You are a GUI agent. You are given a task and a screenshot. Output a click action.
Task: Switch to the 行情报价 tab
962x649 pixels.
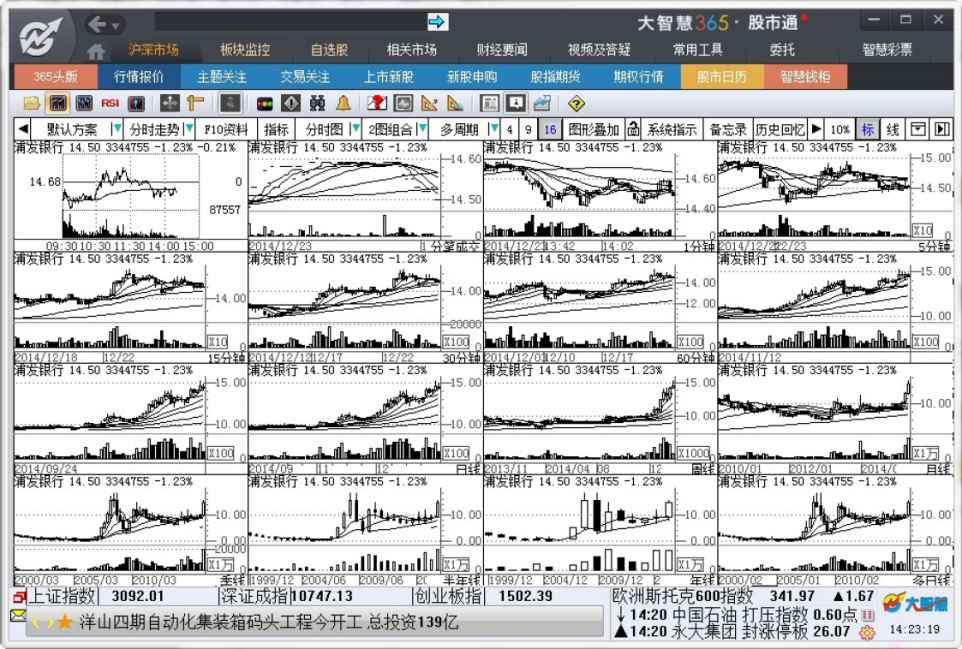pyautogui.click(x=139, y=77)
